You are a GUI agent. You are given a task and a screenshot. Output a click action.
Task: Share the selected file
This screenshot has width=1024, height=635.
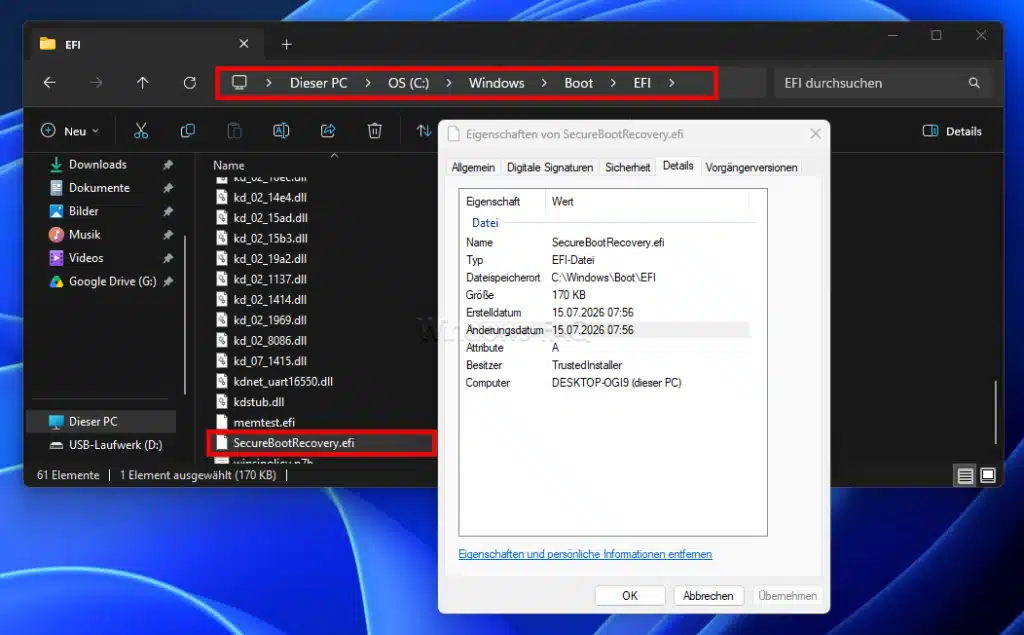tap(328, 131)
